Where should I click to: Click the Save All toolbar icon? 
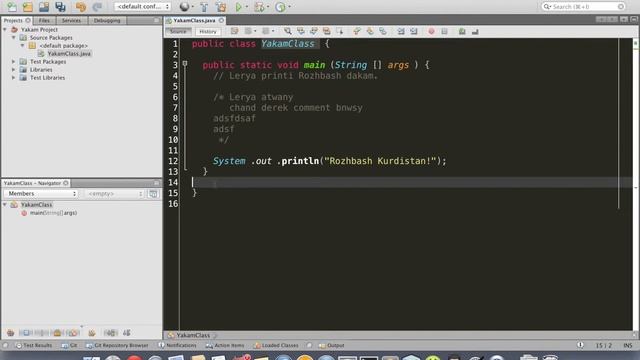click(x=60, y=7)
